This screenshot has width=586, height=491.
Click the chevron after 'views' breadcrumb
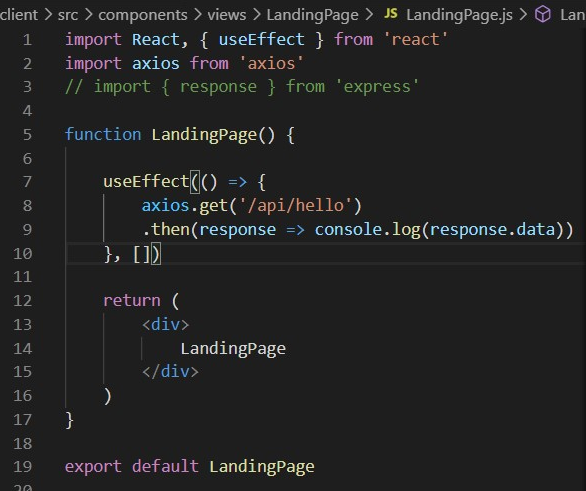[x=256, y=15]
